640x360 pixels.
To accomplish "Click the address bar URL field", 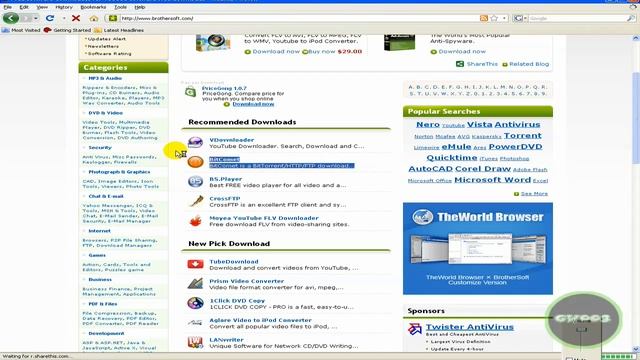I will [294, 18].
